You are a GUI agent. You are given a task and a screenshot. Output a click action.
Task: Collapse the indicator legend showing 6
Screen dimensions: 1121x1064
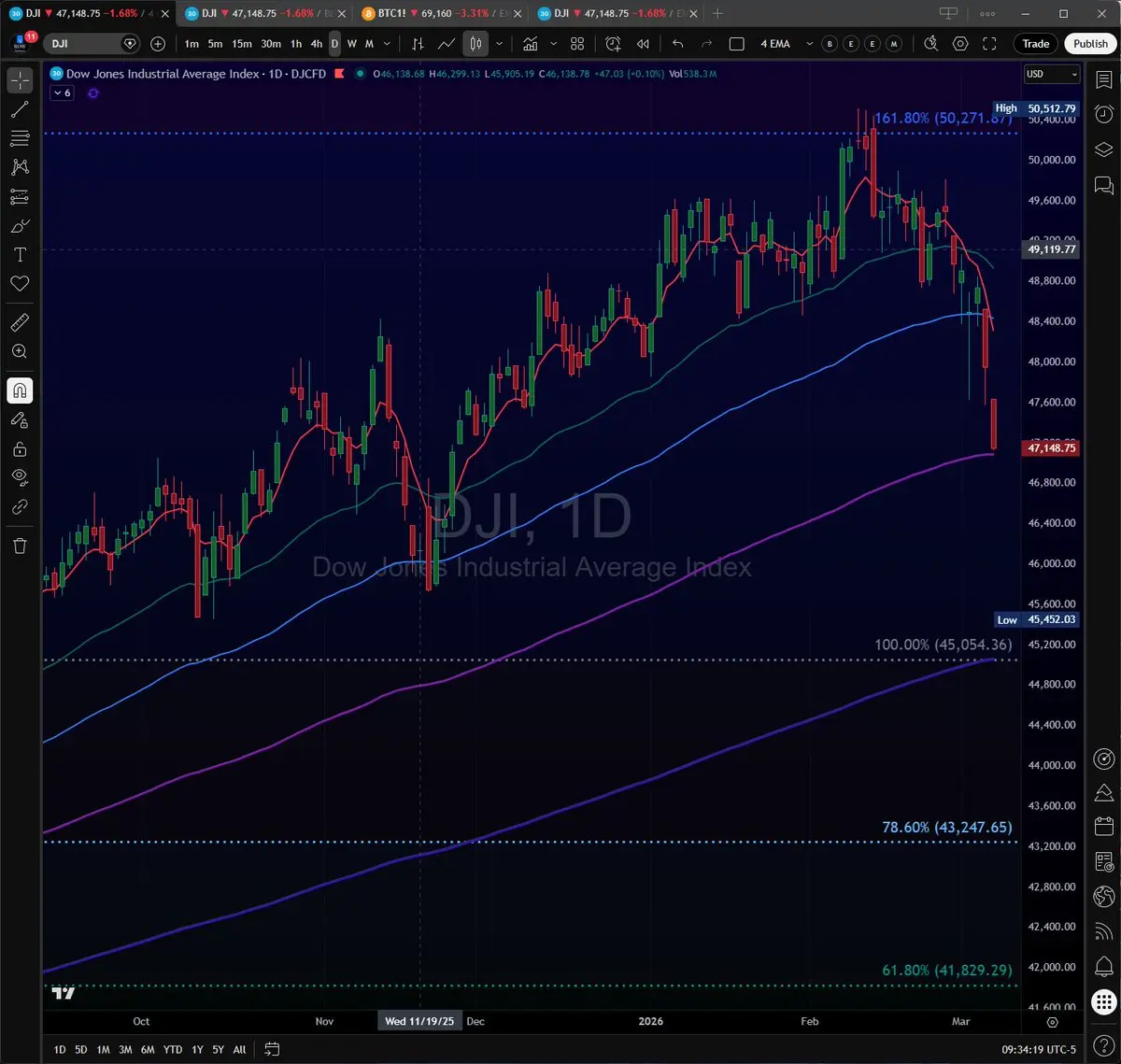pos(62,93)
